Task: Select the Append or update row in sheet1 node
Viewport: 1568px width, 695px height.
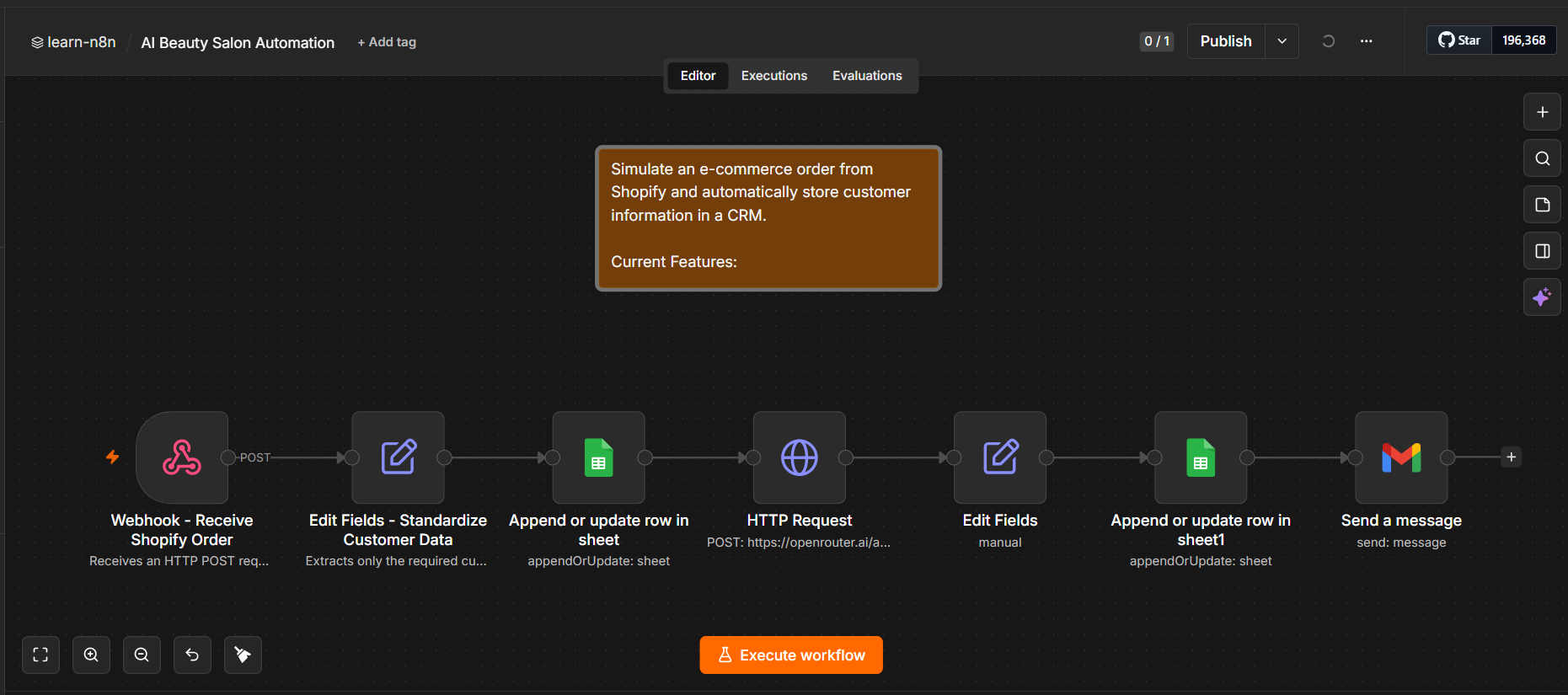Action: (x=1201, y=457)
